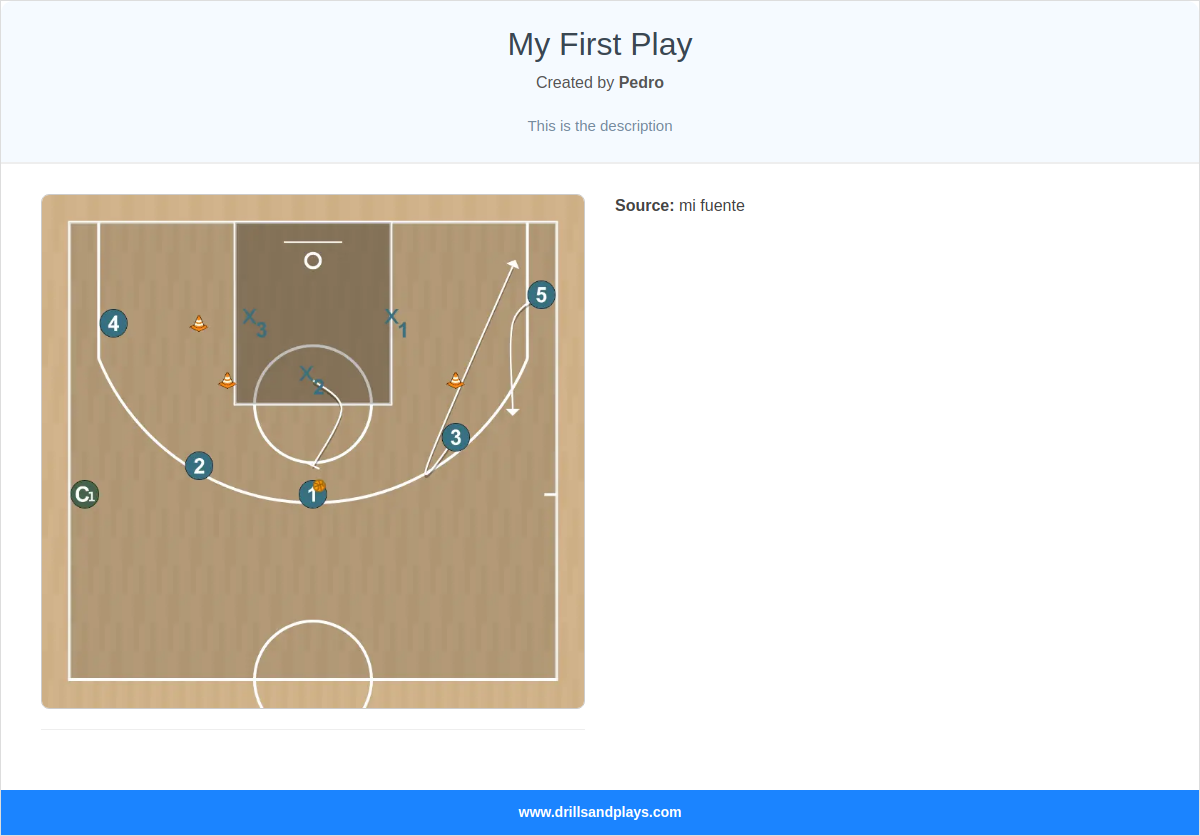Click the player 2 marker on the court
The height and width of the screenshot is (836, 1200).
point(198,465)
